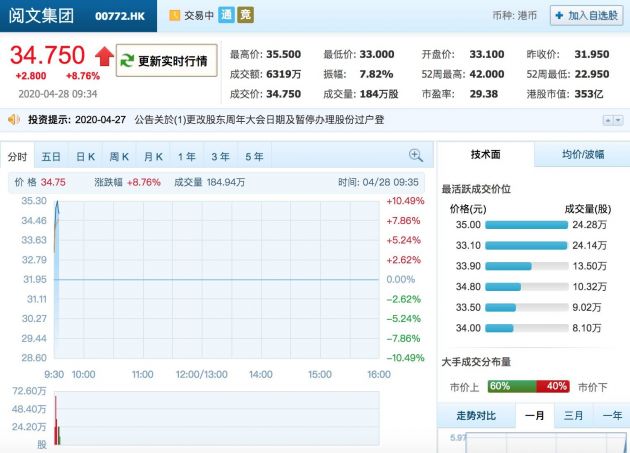This screenshot has height=453, width=630.
Task: Click the yellow 交易中 status icon
Action: (174, 15)
